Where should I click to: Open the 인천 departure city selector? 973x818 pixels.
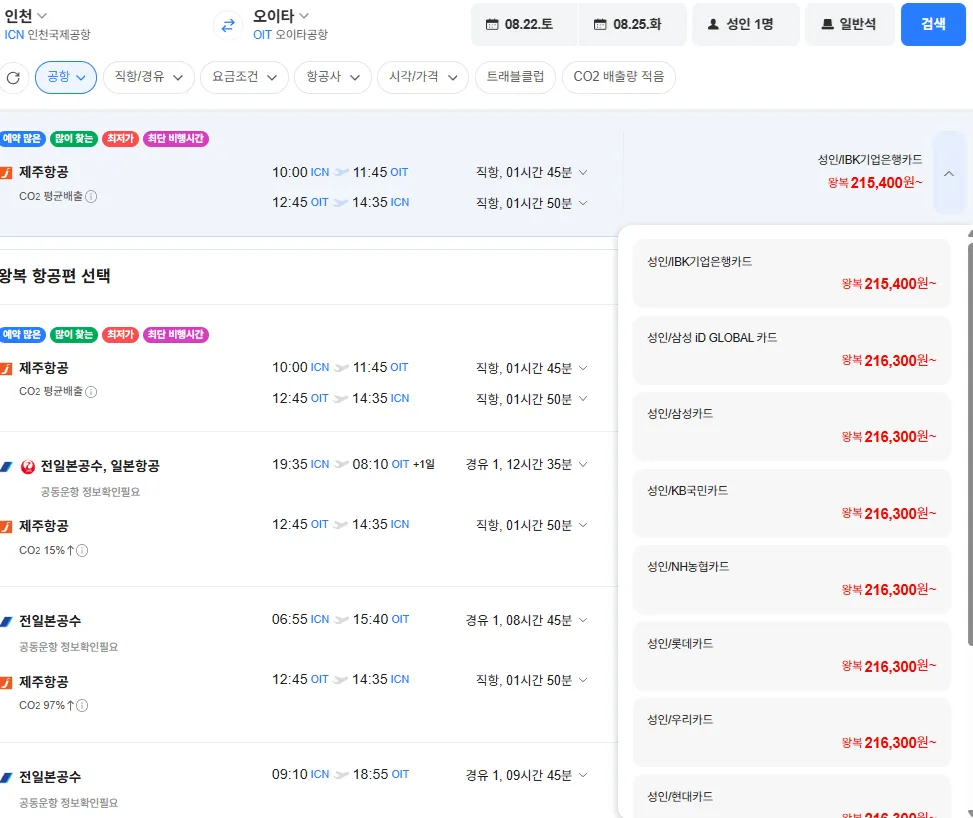[25, 16]
